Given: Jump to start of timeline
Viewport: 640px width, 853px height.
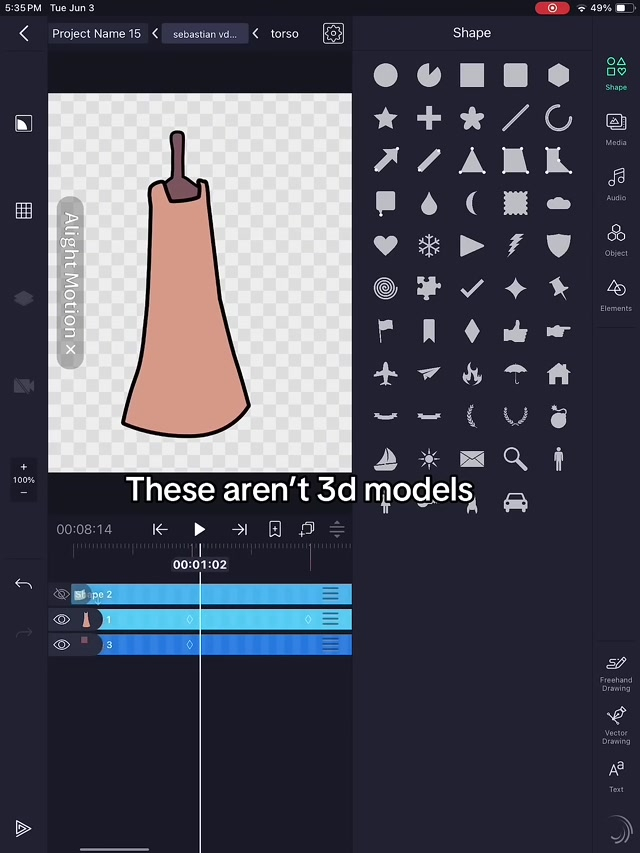Looking at the screenshot, I should (159, 529).
